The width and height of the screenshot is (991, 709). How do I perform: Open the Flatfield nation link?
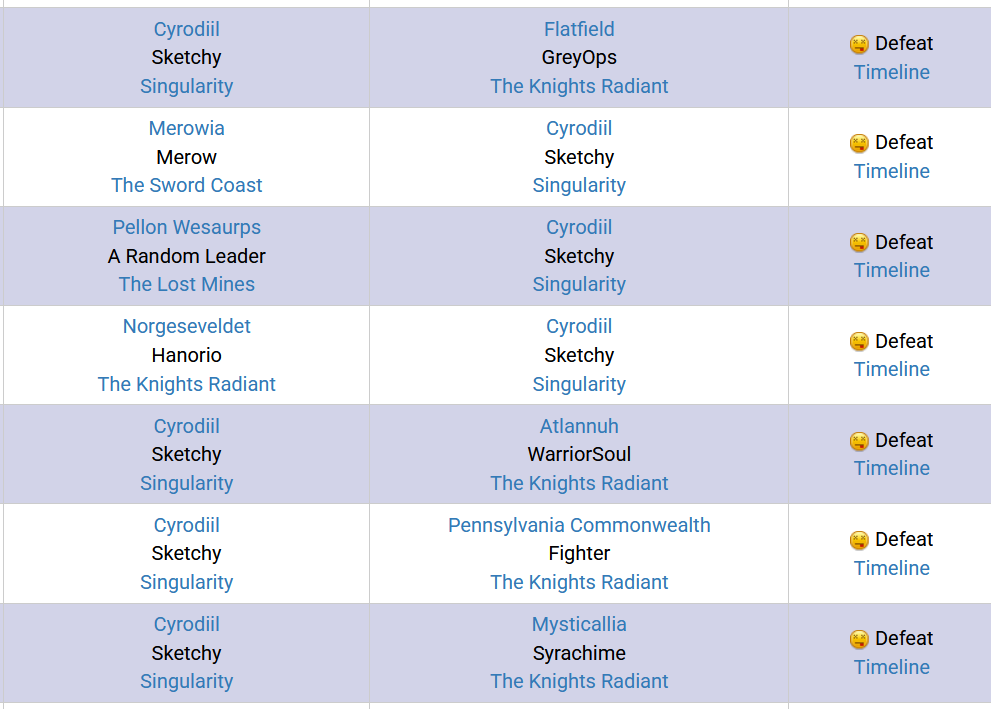pyautogui.click(x=579, y=29)
